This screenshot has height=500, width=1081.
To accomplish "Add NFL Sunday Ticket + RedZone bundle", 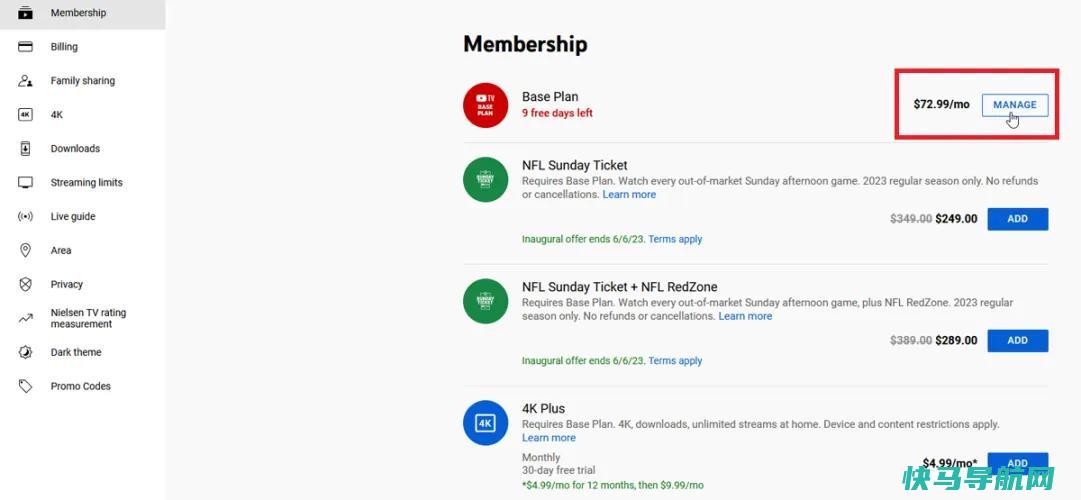I will tap(1018, 340).
